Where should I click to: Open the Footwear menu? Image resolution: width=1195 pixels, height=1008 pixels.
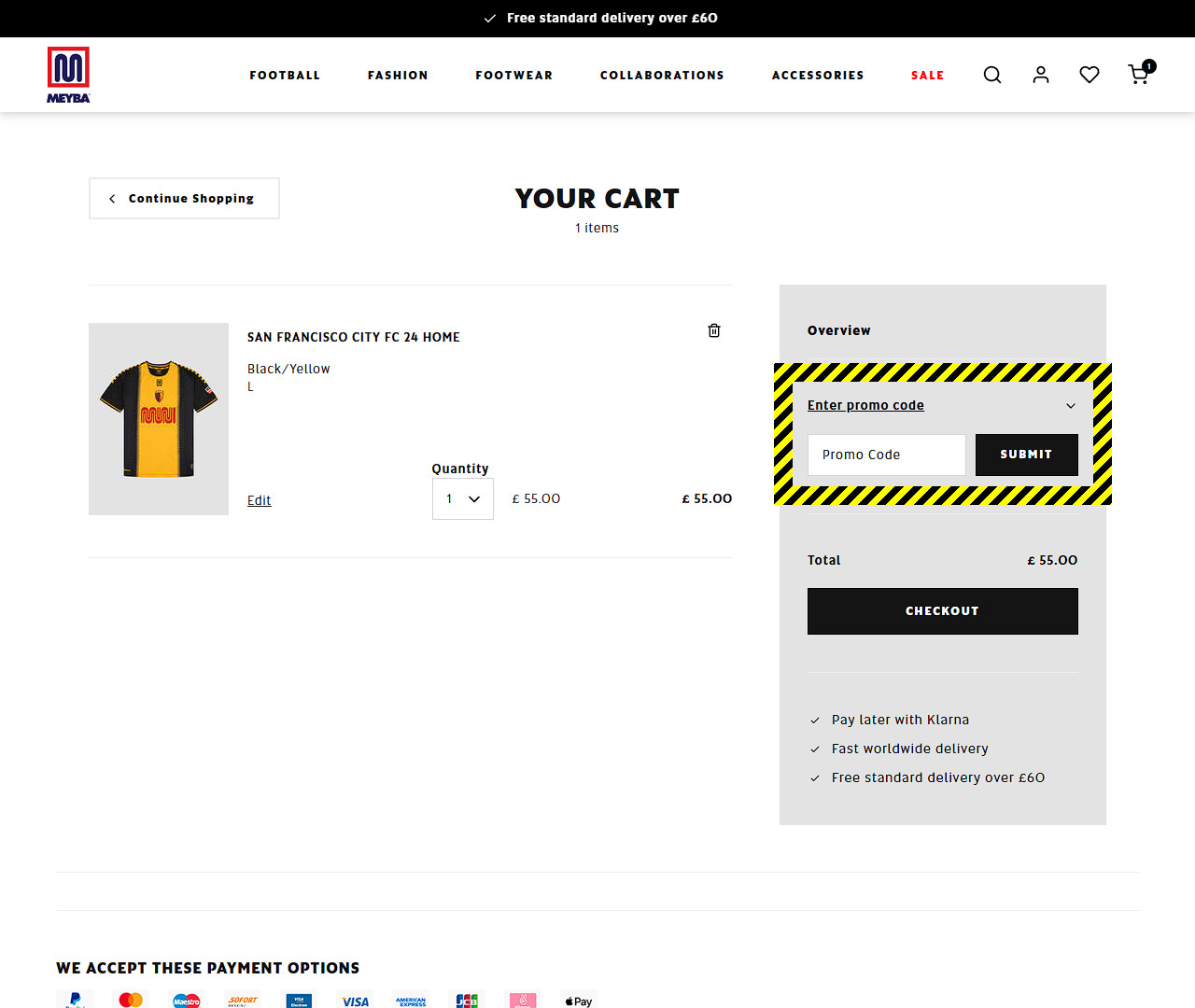(514, 76)
